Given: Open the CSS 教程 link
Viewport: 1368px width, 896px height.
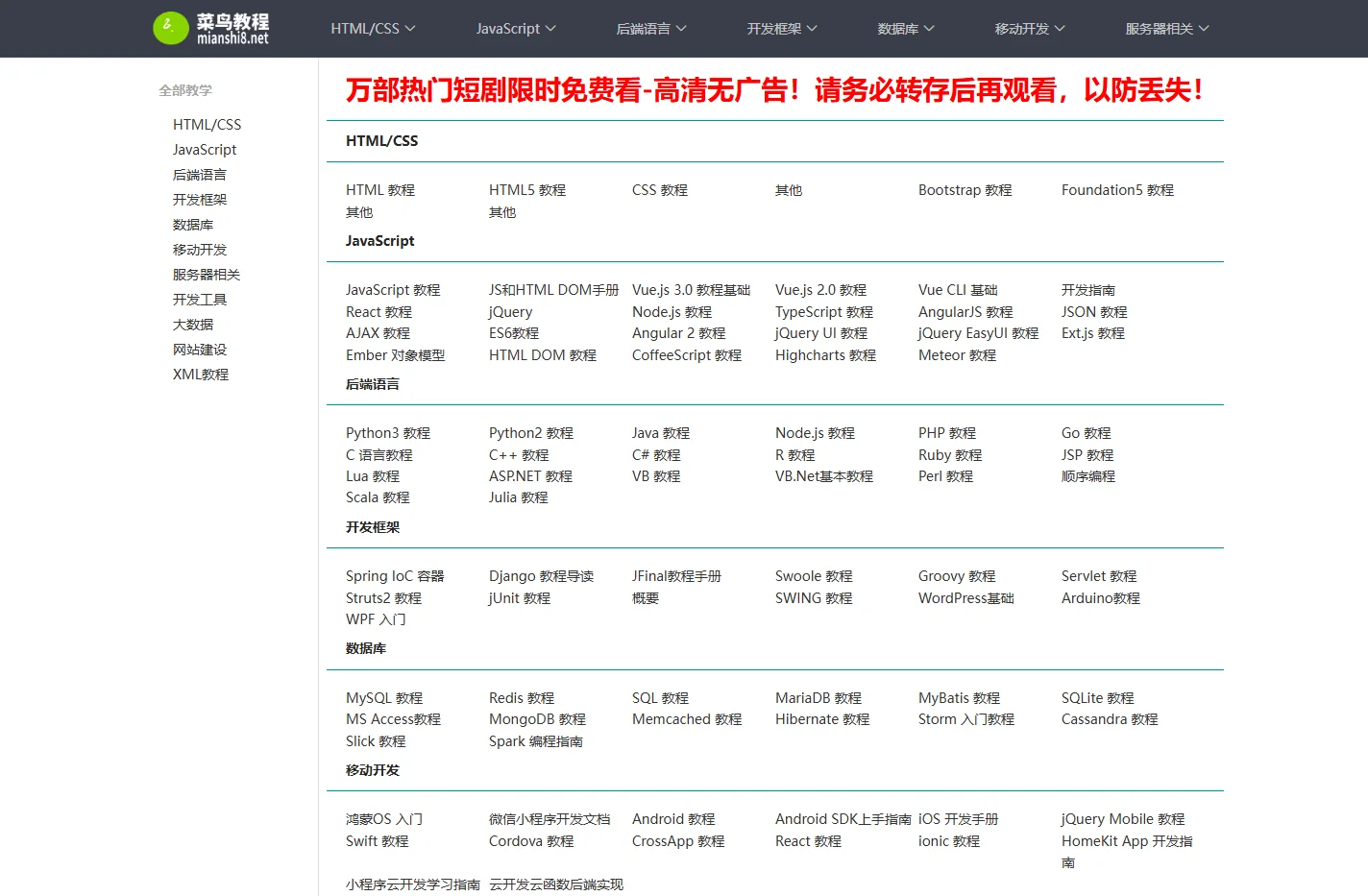Looking at the screenshot, I should [x=660, y=190].
